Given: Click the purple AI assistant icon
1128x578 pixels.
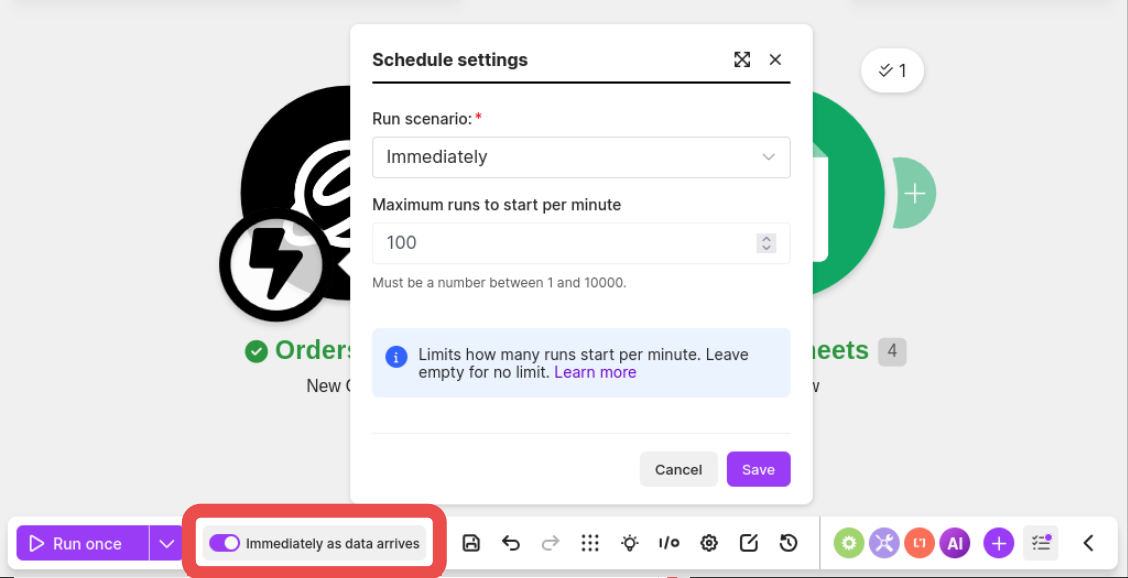Looking at the screenshot, I should pos(955,543).
